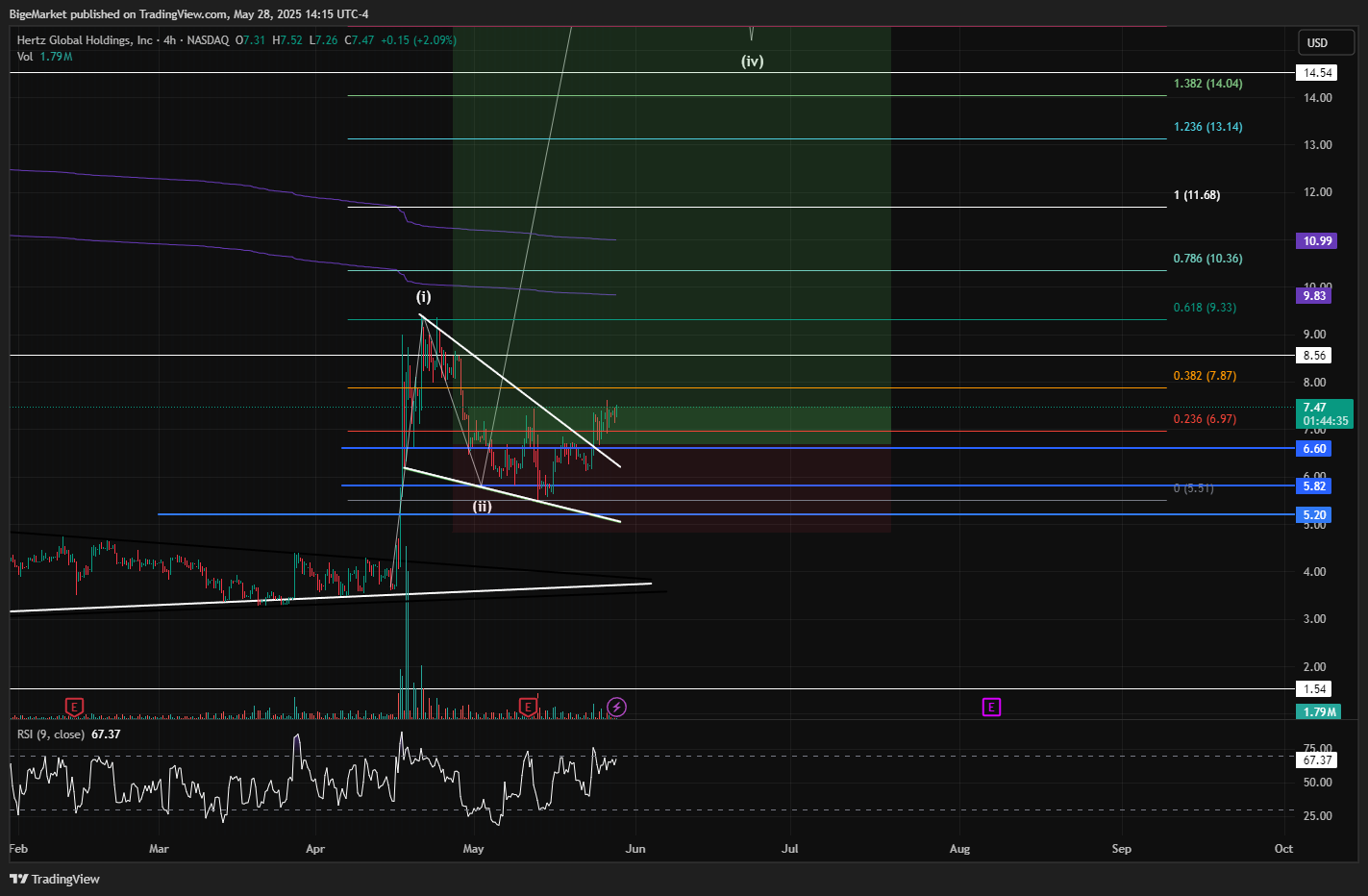Click the purple 10.99 price label

pos(1317,241)
